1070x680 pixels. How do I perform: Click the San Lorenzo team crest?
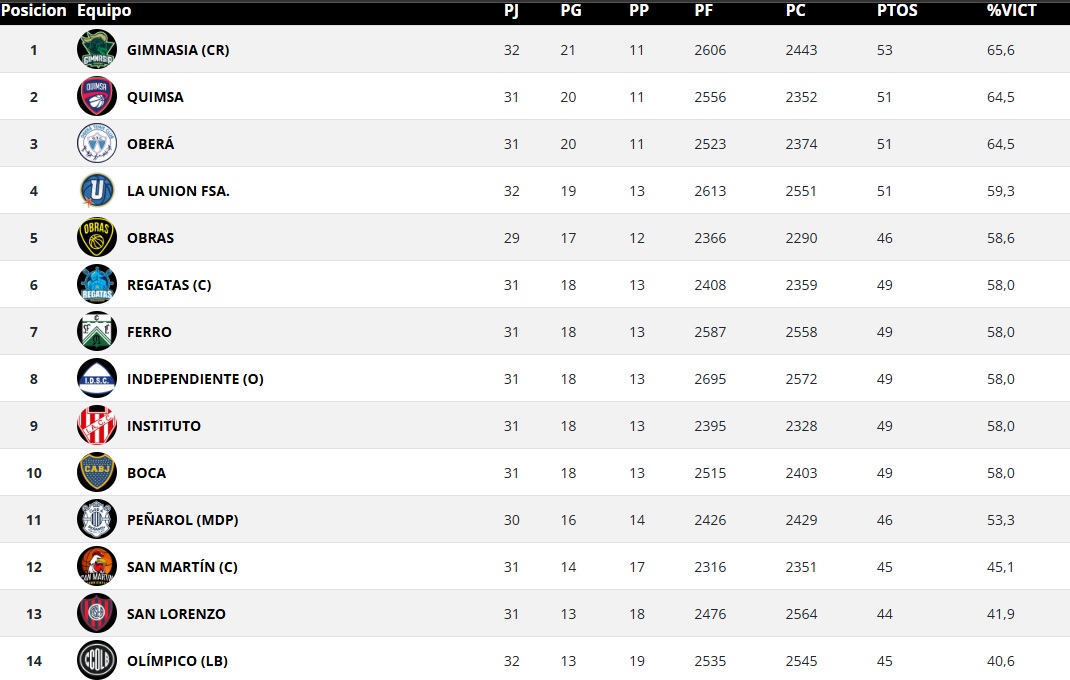click(x=97, y=614)
